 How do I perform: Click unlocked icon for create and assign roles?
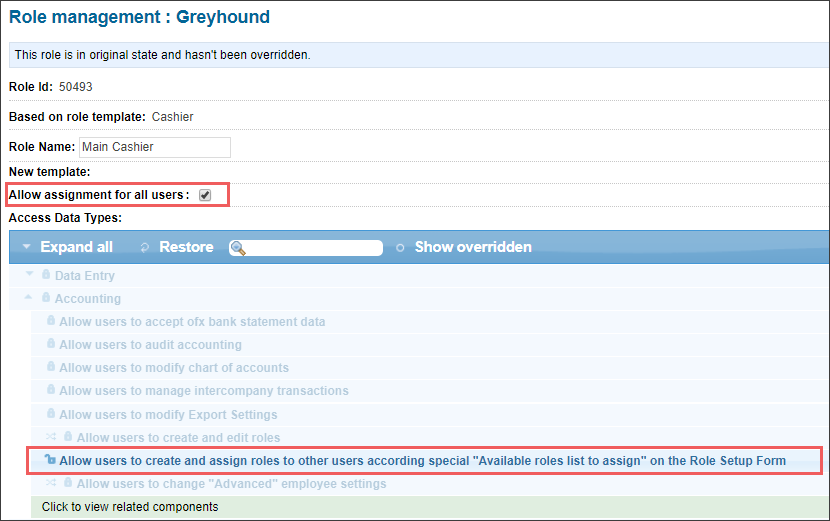[x=50, y=459]
